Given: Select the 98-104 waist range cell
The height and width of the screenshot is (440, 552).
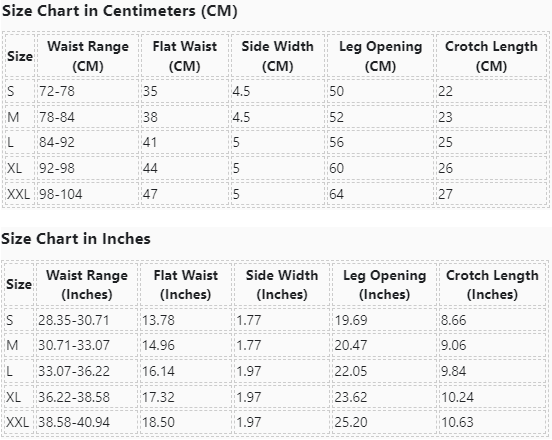Looking at the screenshot, I should pos(88,194).
